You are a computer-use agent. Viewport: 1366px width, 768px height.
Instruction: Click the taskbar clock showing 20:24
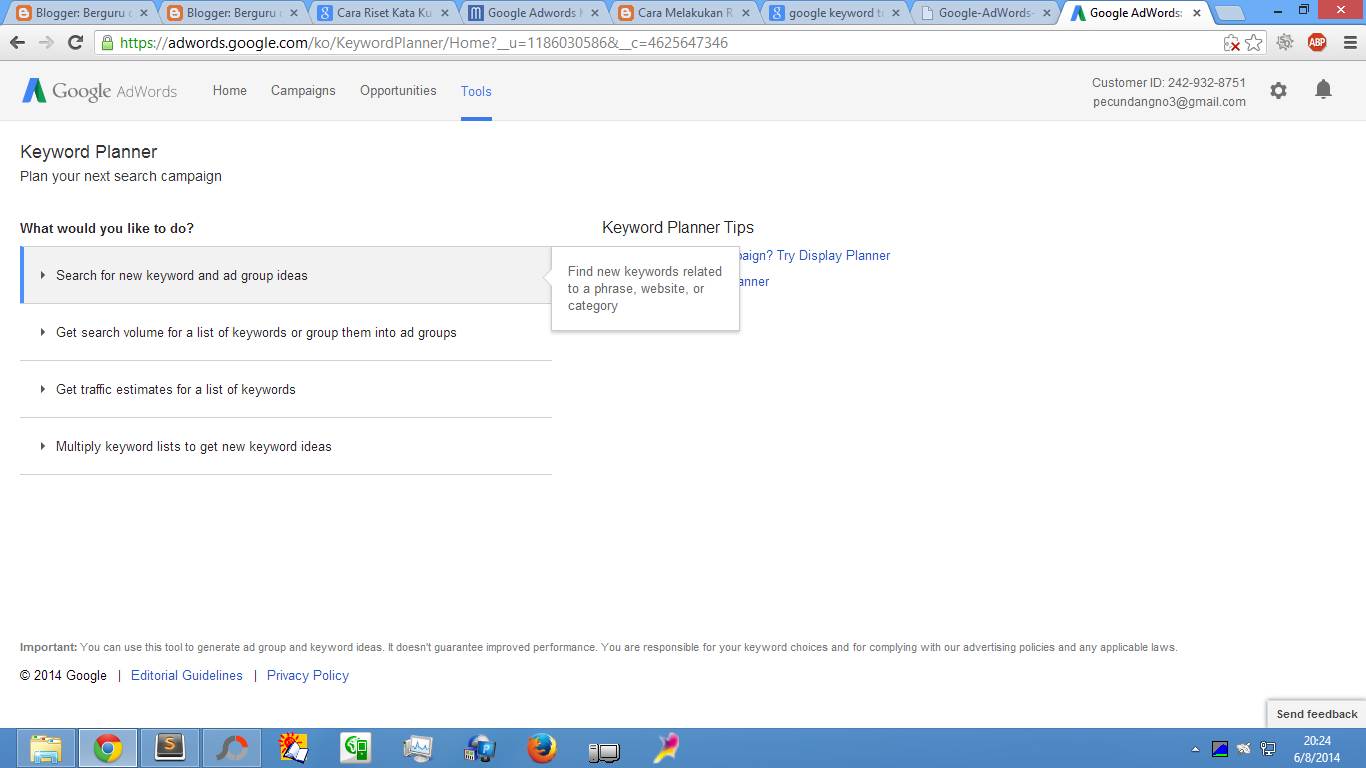(1317, 749)
